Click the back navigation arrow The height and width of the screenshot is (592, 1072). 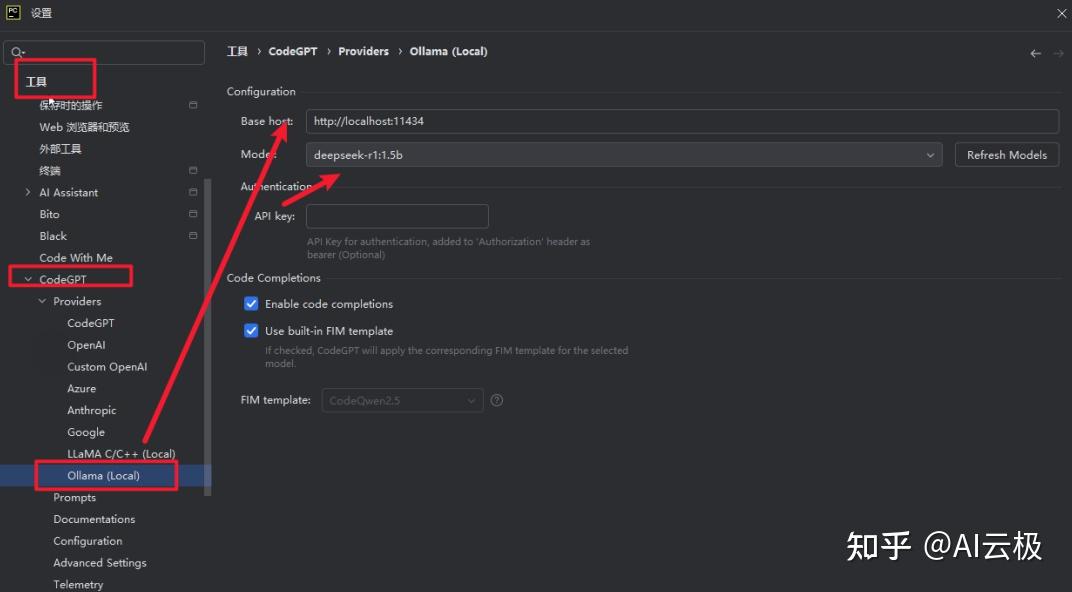tap(1035, 51)
